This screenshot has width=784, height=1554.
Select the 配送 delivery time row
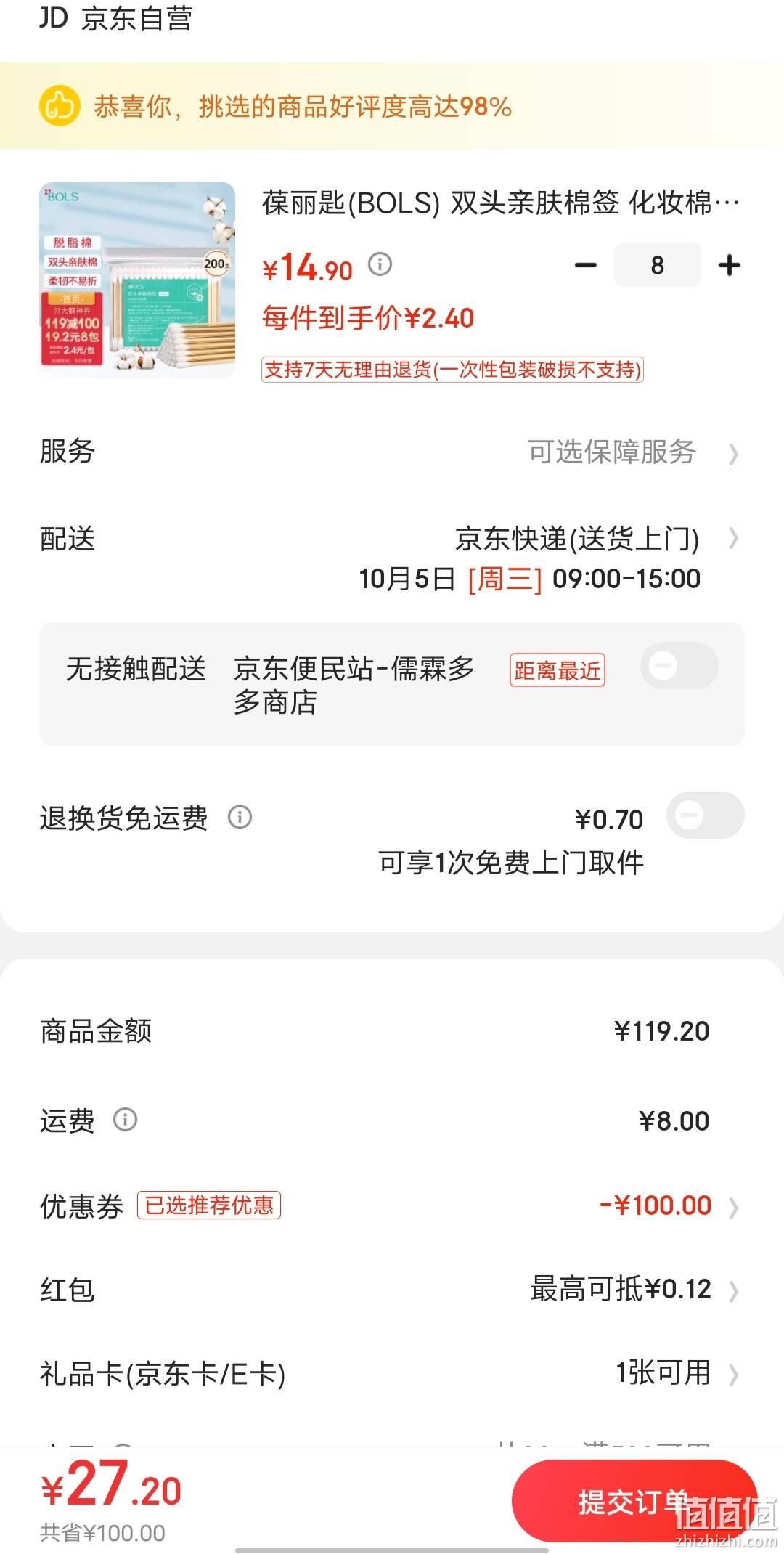coord(392,558)
